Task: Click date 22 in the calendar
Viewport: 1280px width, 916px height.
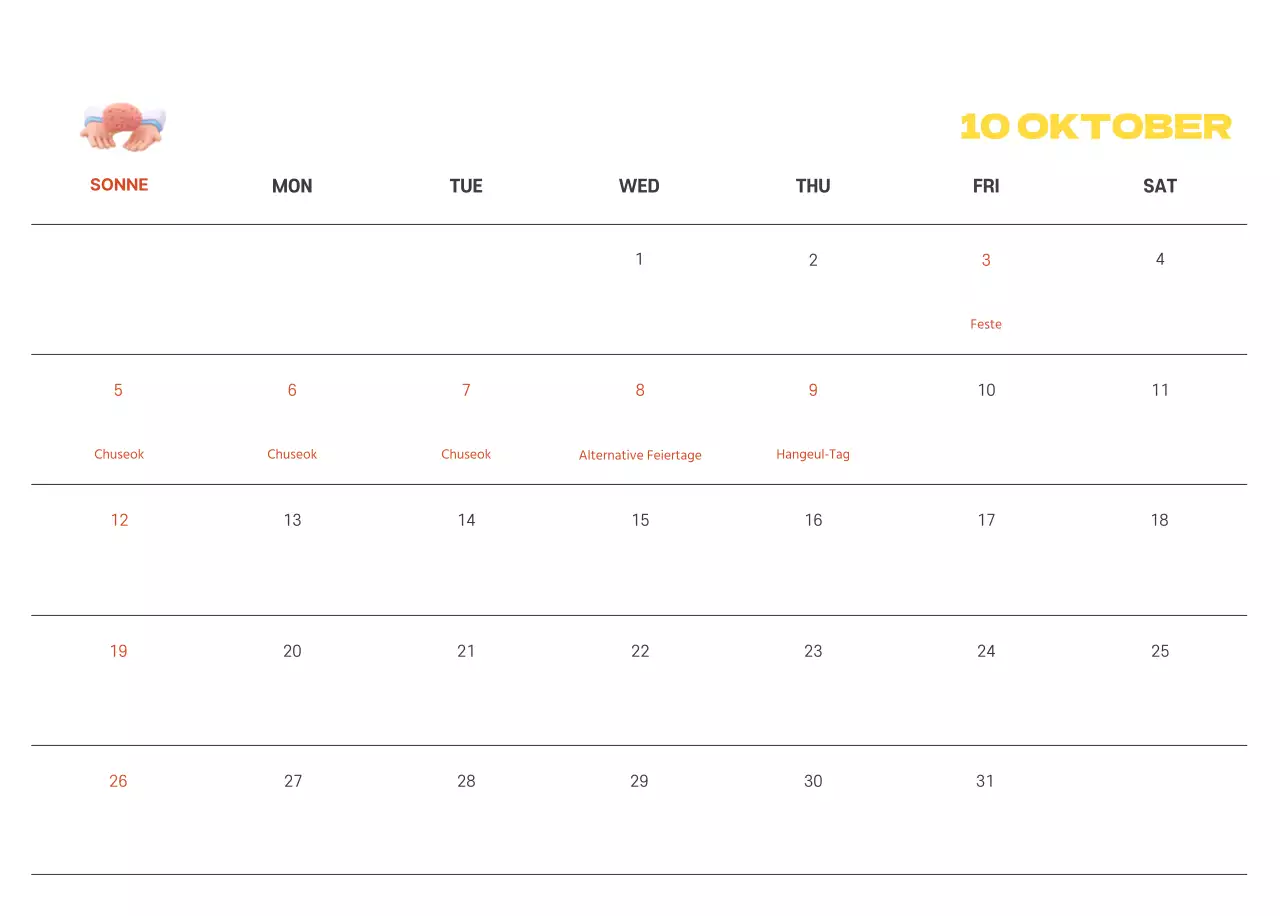Action: [640, 651]
